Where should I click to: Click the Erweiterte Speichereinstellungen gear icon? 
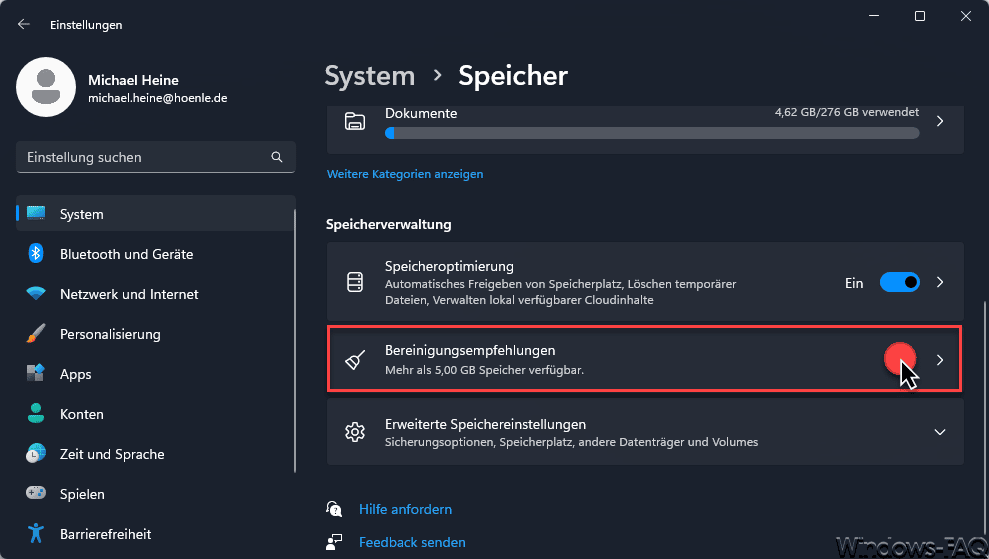(355, 432)
